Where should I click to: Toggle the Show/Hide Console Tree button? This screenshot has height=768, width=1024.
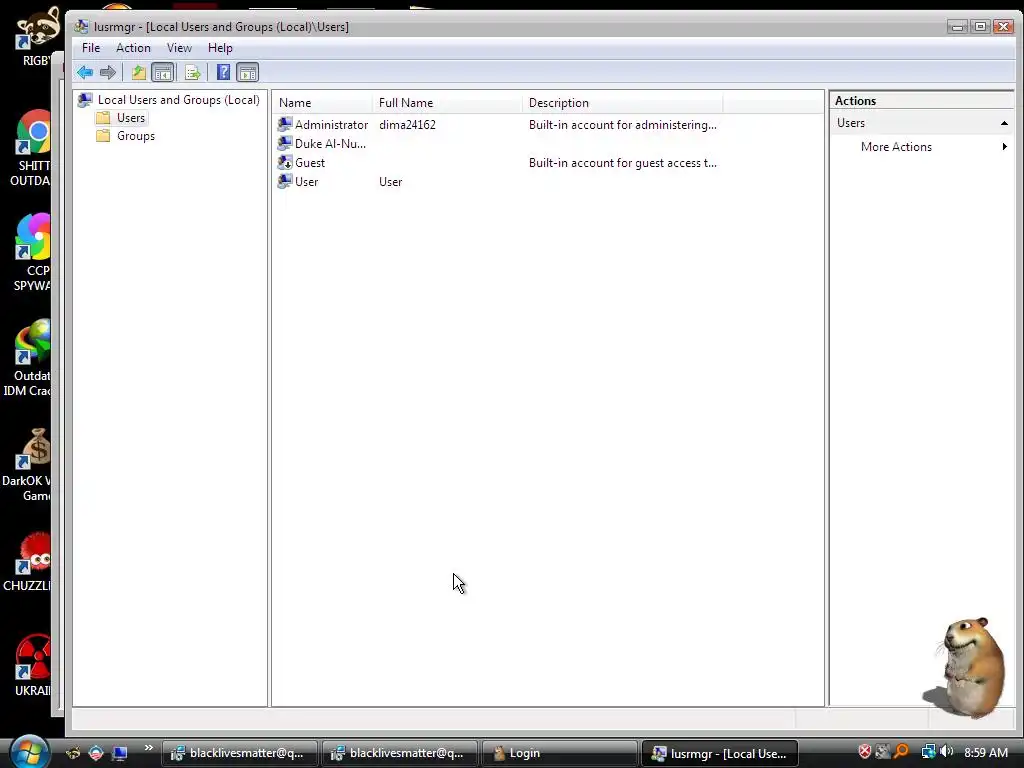tap(163, 72)
